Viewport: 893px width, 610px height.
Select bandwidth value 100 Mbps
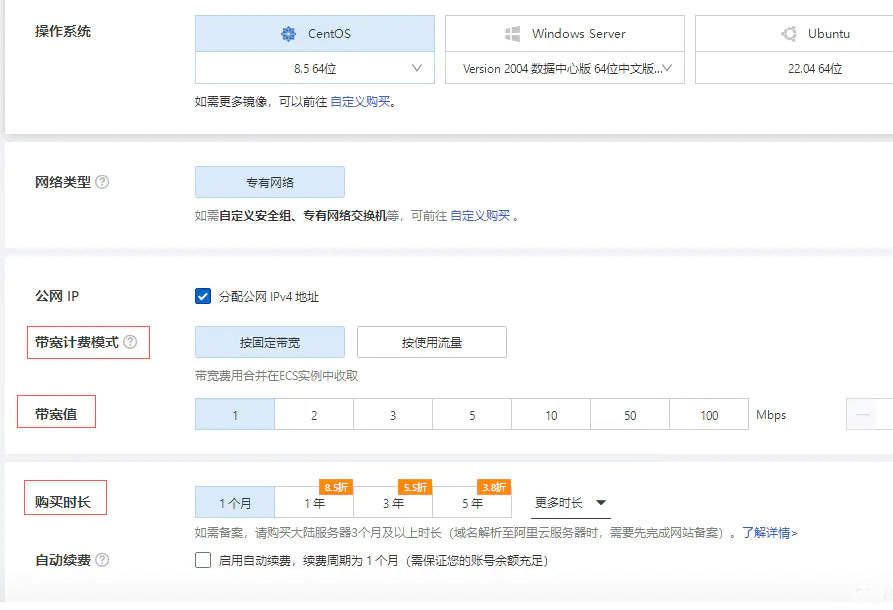coord(709,415)
